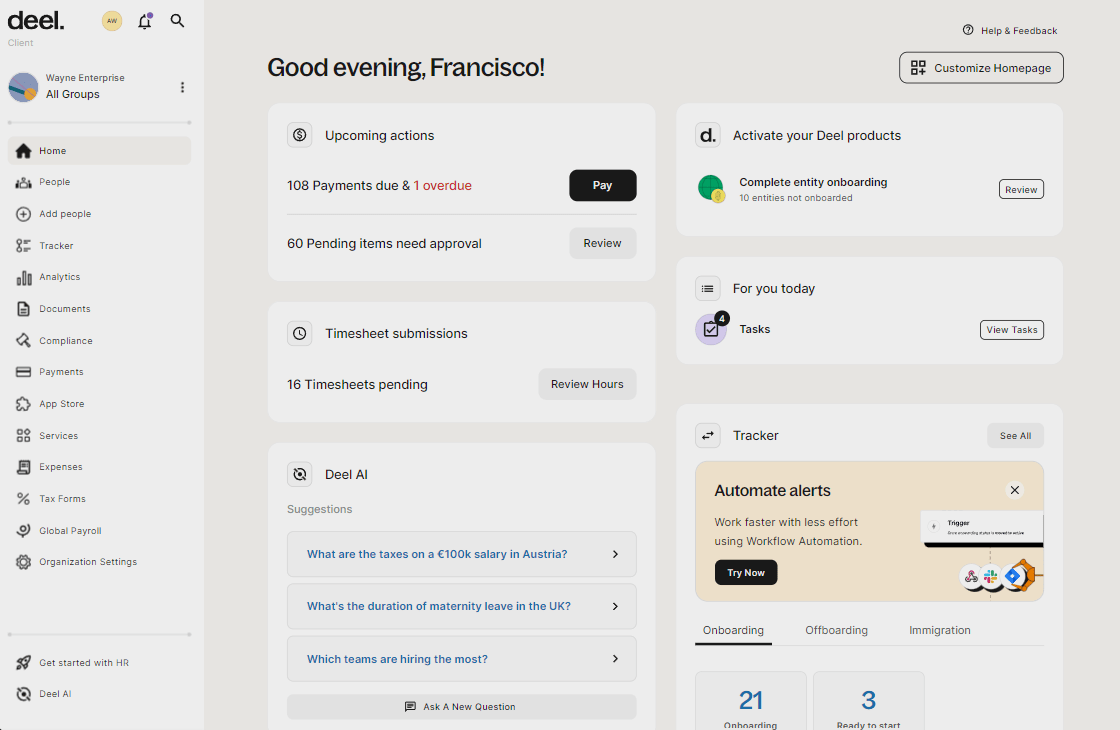1120x730 pixels.
Task: Click the For you today list icon
Action: coord(708,289)
